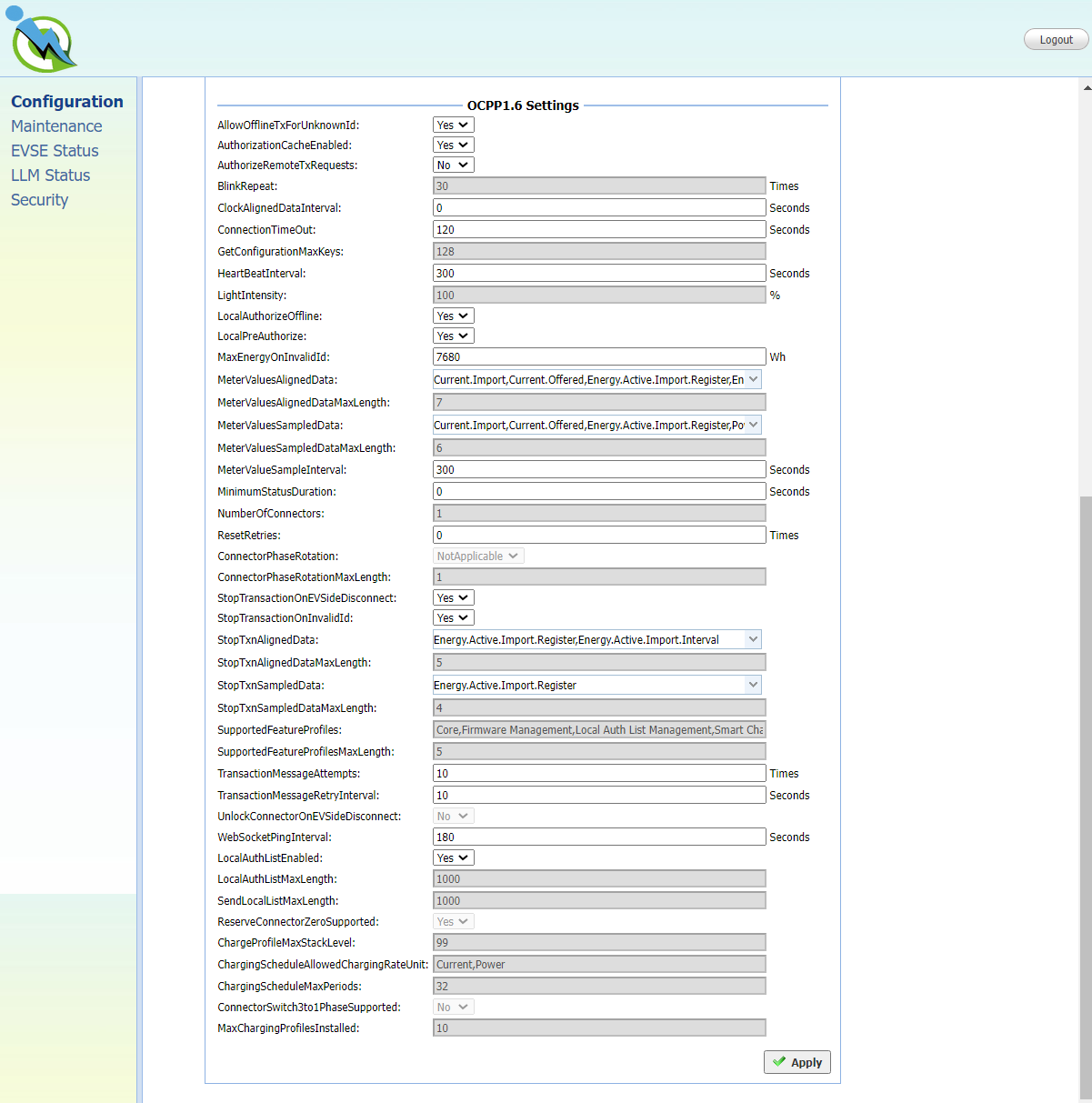Click the StopTxnSampledDataMaxLength field
The width and height of the screenshot is (1092, 1103).
click(x=599, y=708)
